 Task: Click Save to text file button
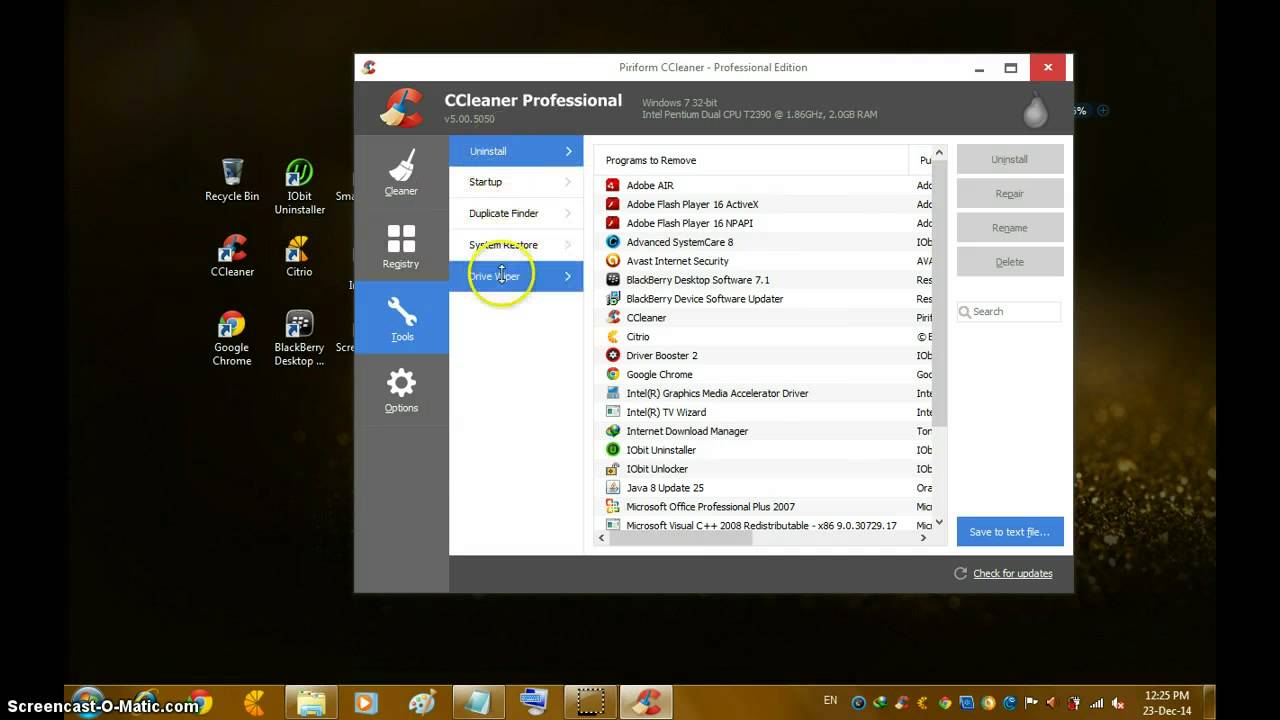(1010, 531)
